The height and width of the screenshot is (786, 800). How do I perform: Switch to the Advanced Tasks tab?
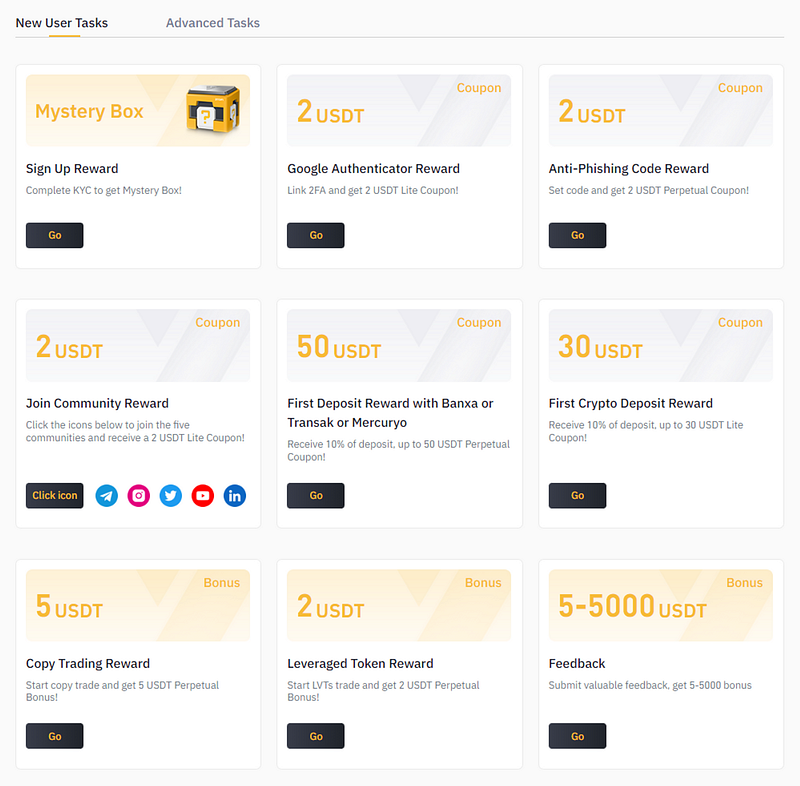213,23
